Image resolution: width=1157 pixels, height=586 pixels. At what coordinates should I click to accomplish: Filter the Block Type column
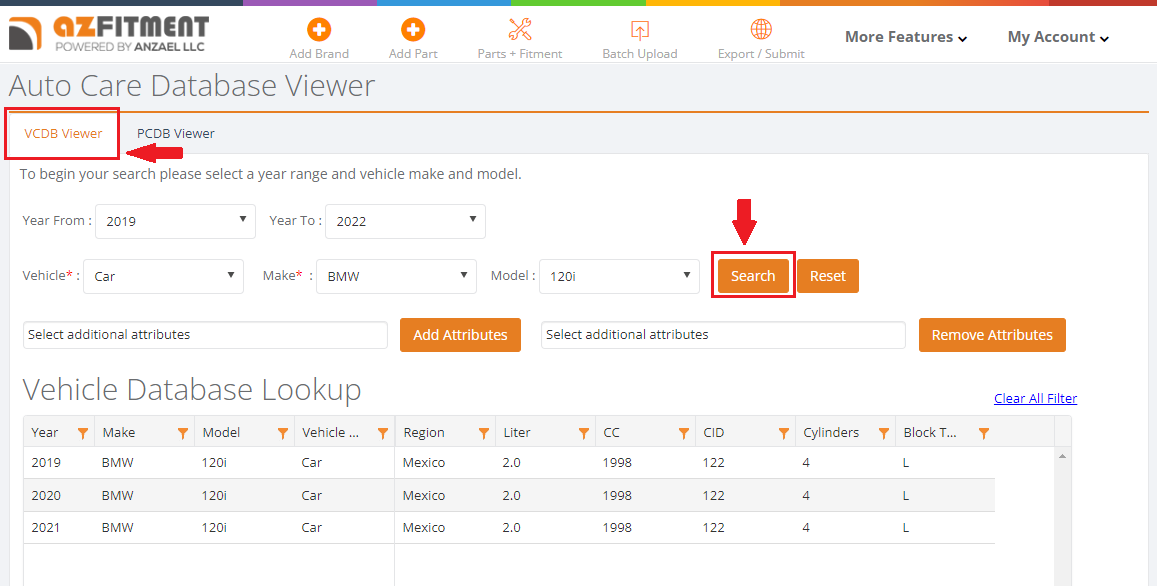coord(984,433)
